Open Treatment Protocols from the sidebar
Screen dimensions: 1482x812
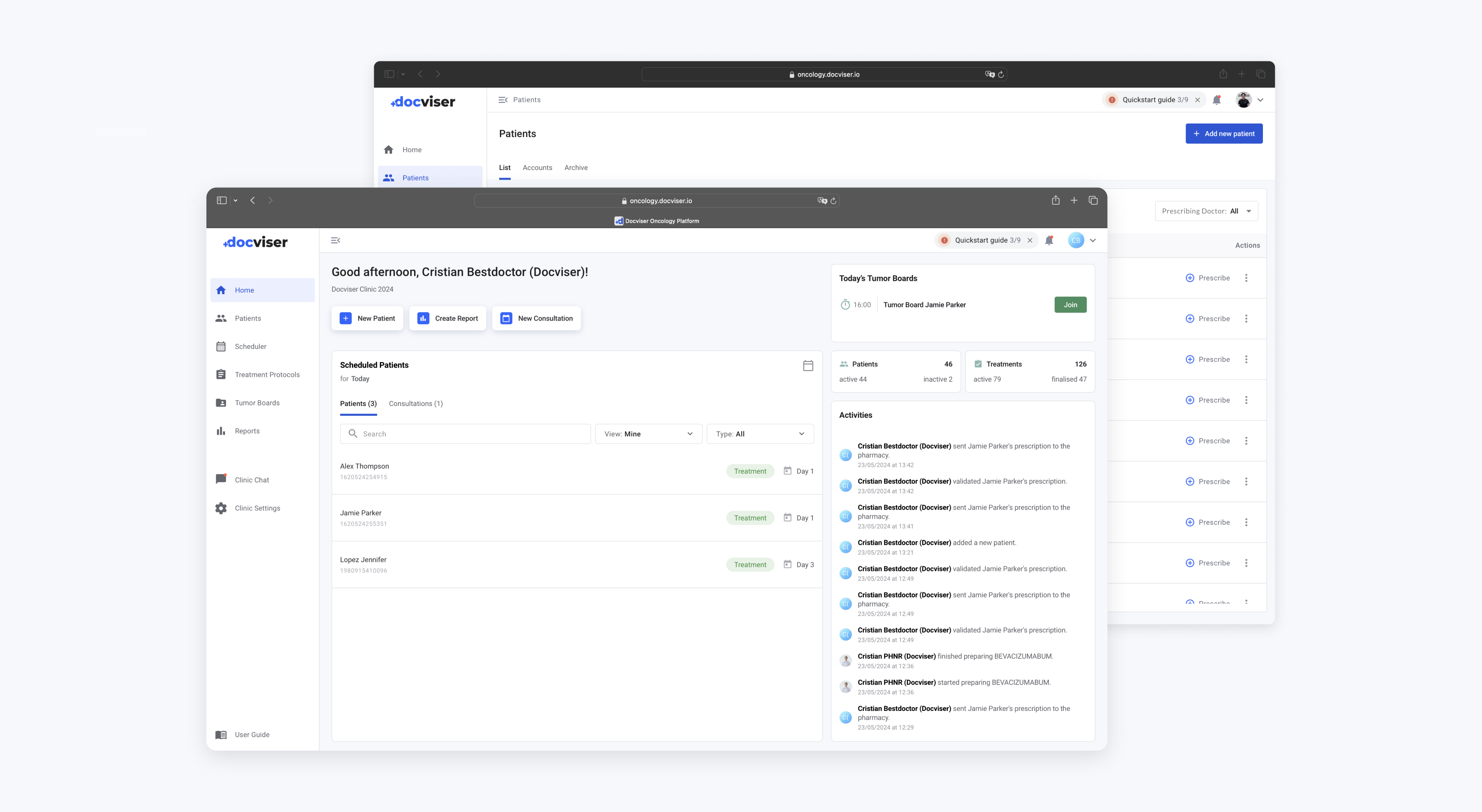(x=262, y=374)
